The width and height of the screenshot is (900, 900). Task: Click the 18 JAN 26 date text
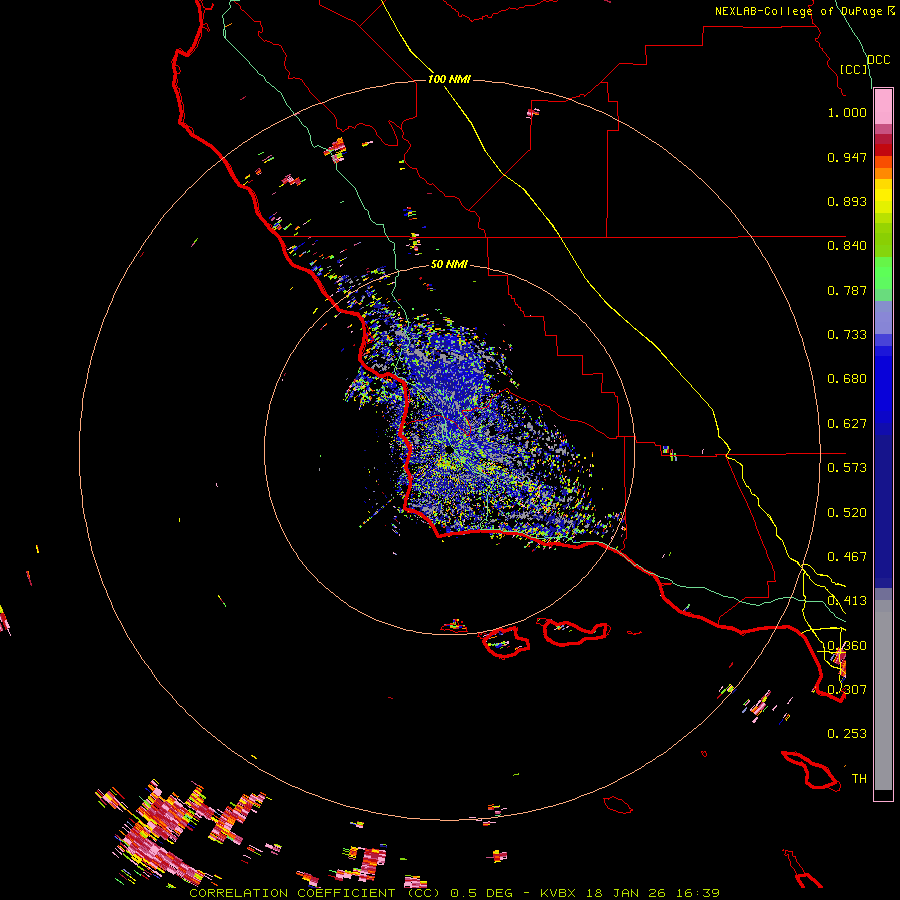[x=626, y=893]
